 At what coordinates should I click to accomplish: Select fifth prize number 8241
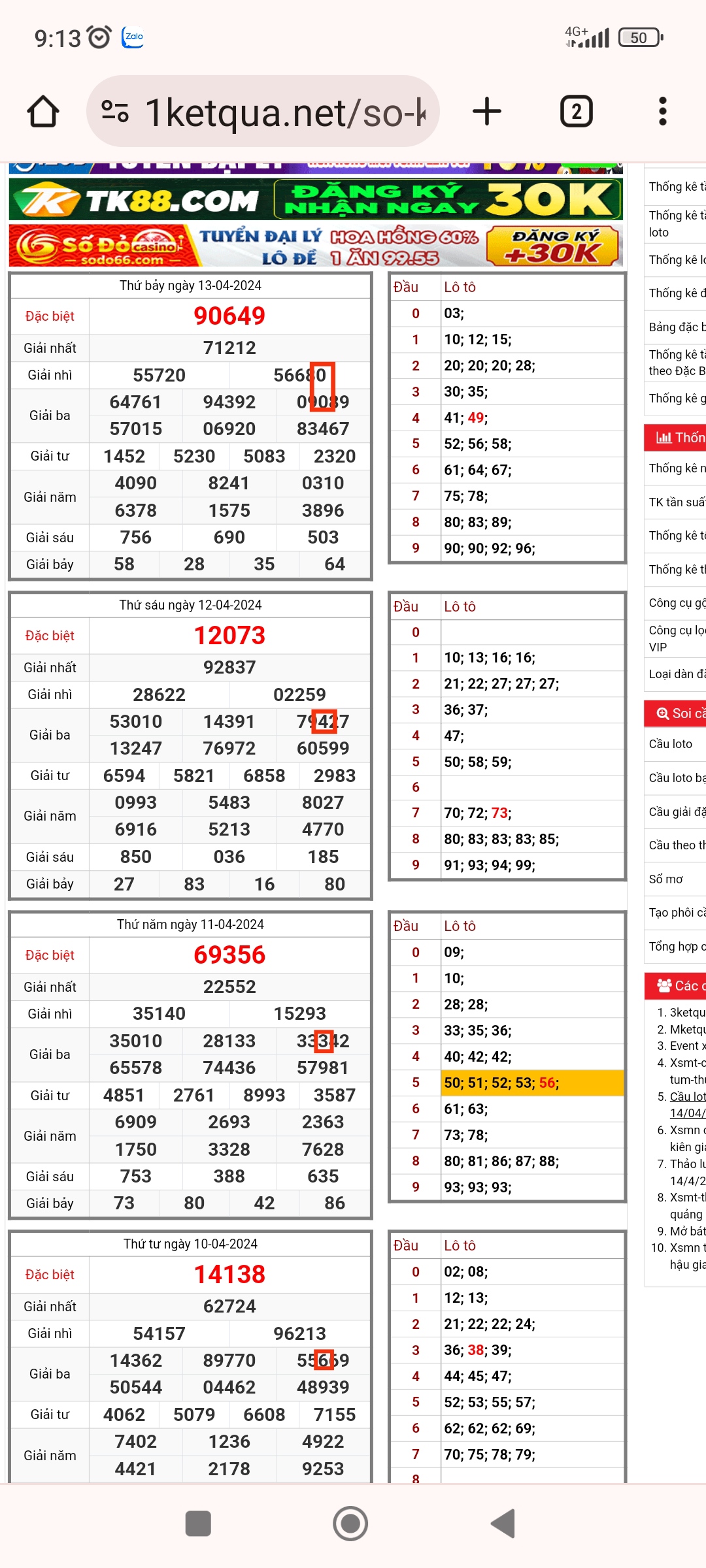[x=229, y=483]
